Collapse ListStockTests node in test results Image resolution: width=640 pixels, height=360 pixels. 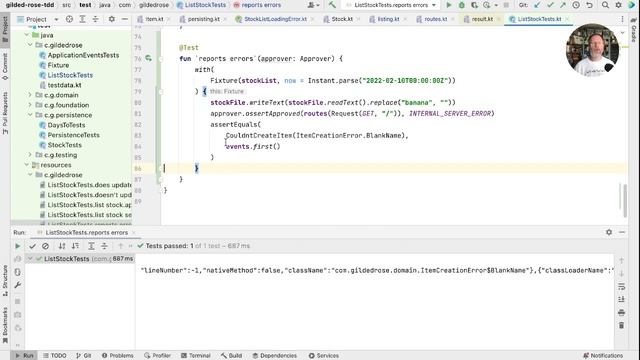tap(30, 259)
